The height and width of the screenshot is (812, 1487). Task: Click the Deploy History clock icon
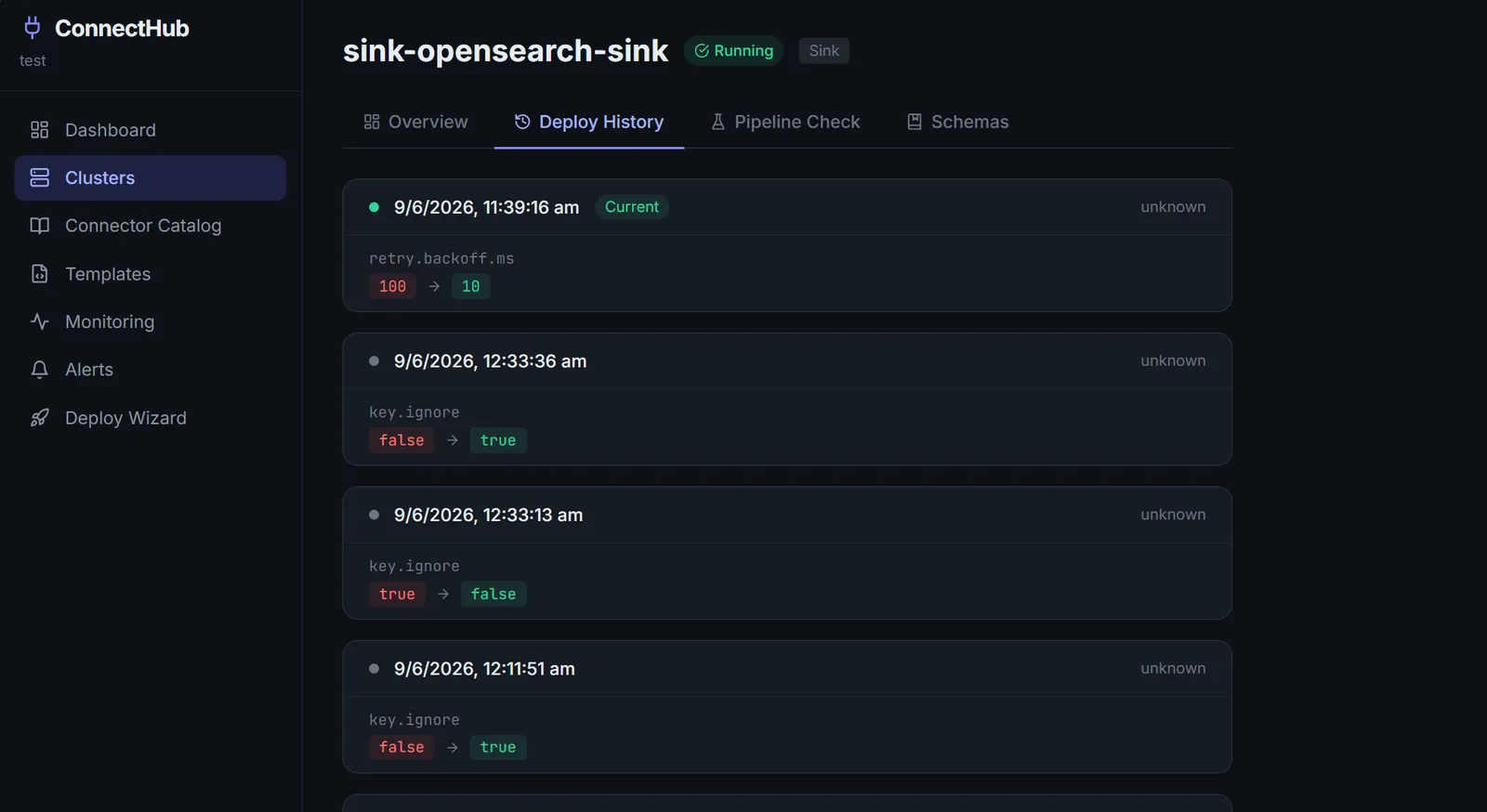(x=522, y=122)
